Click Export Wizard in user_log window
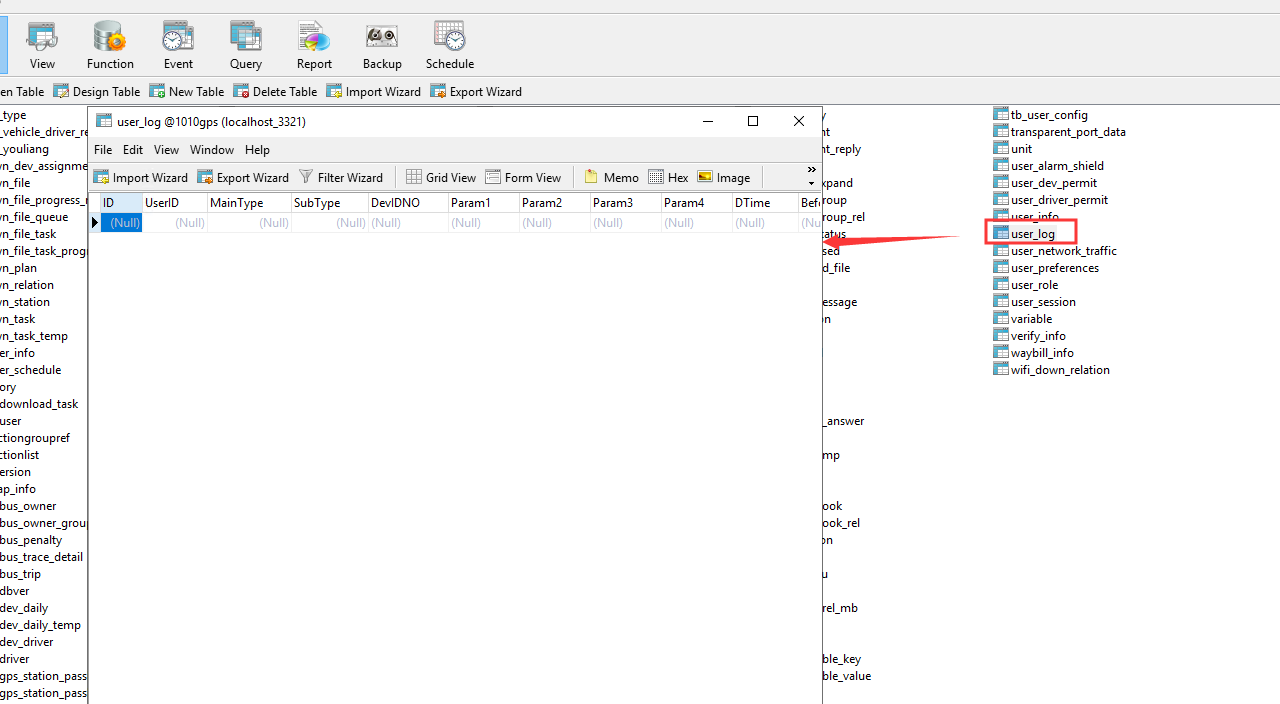Viewport: 1280px width, 704px height. [x=243, y=177]
